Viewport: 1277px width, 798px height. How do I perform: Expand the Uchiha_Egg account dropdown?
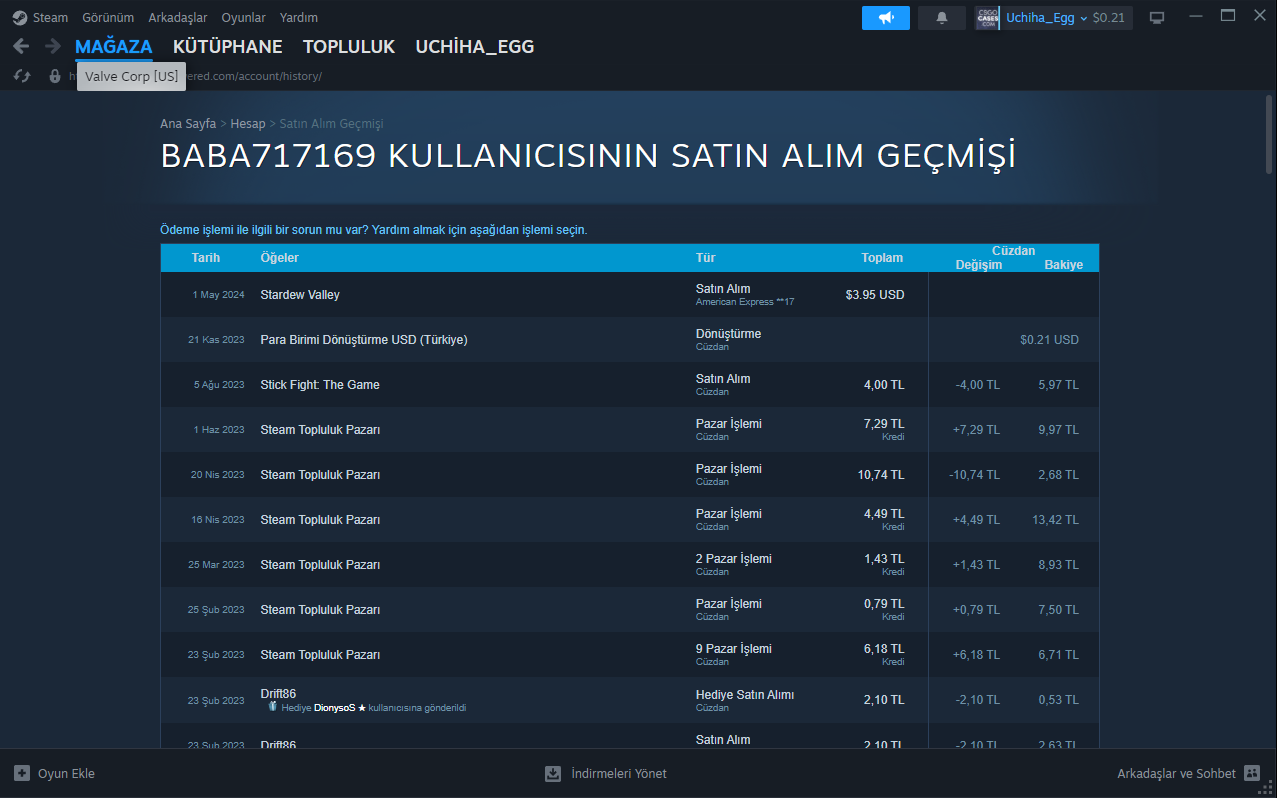(1084, 18)
